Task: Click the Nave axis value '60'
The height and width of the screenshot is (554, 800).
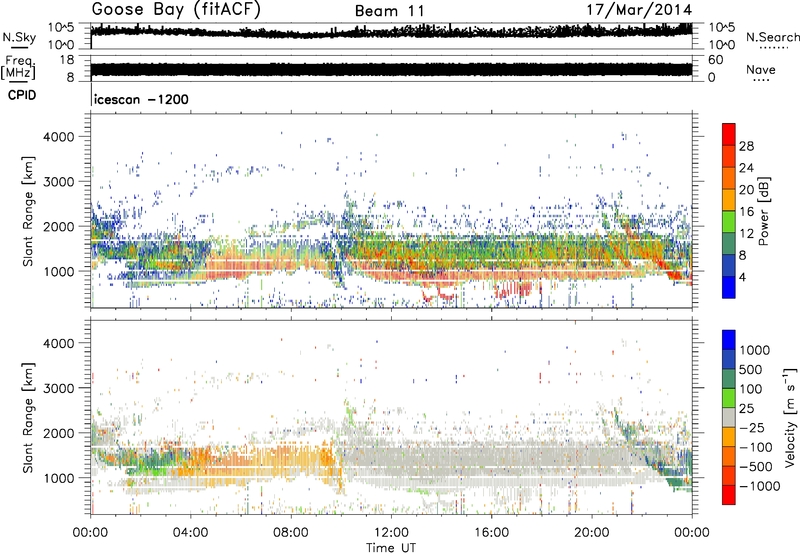Action: [716, 60]
